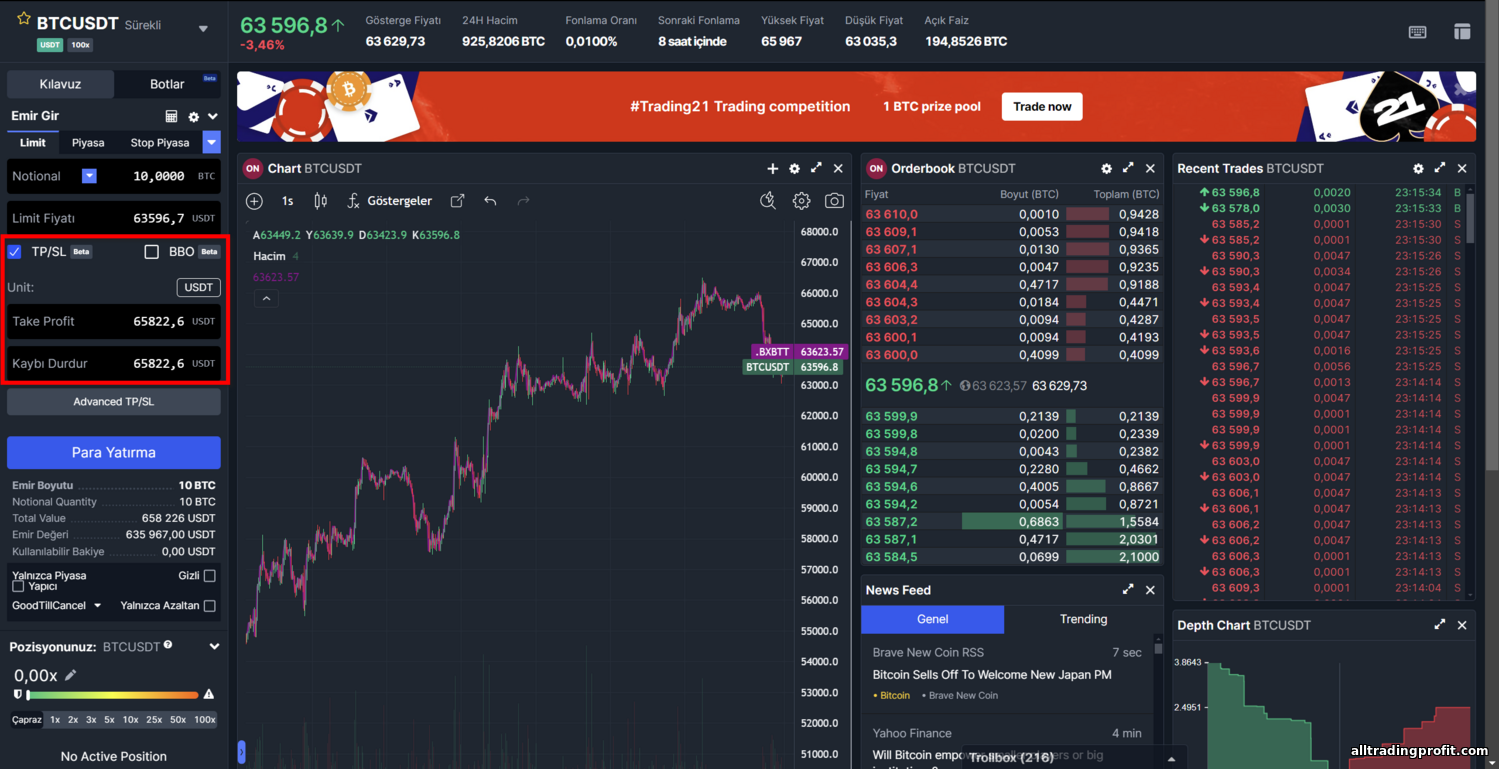1499x769 pixels.
Task: Expand Chart panel to fullscreen
Action: pos(817,169)
